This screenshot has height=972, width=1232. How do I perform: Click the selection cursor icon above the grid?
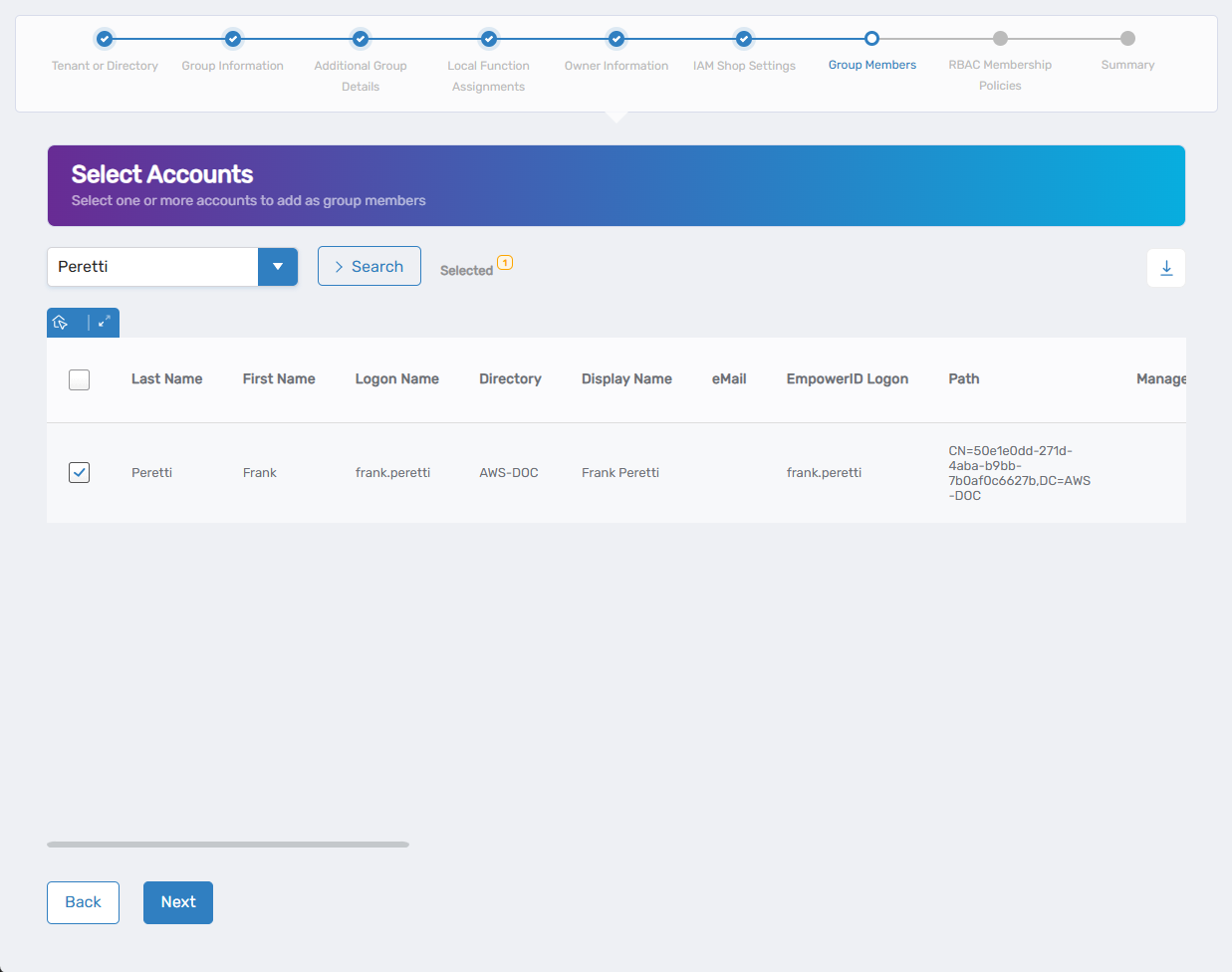(61, 322)
